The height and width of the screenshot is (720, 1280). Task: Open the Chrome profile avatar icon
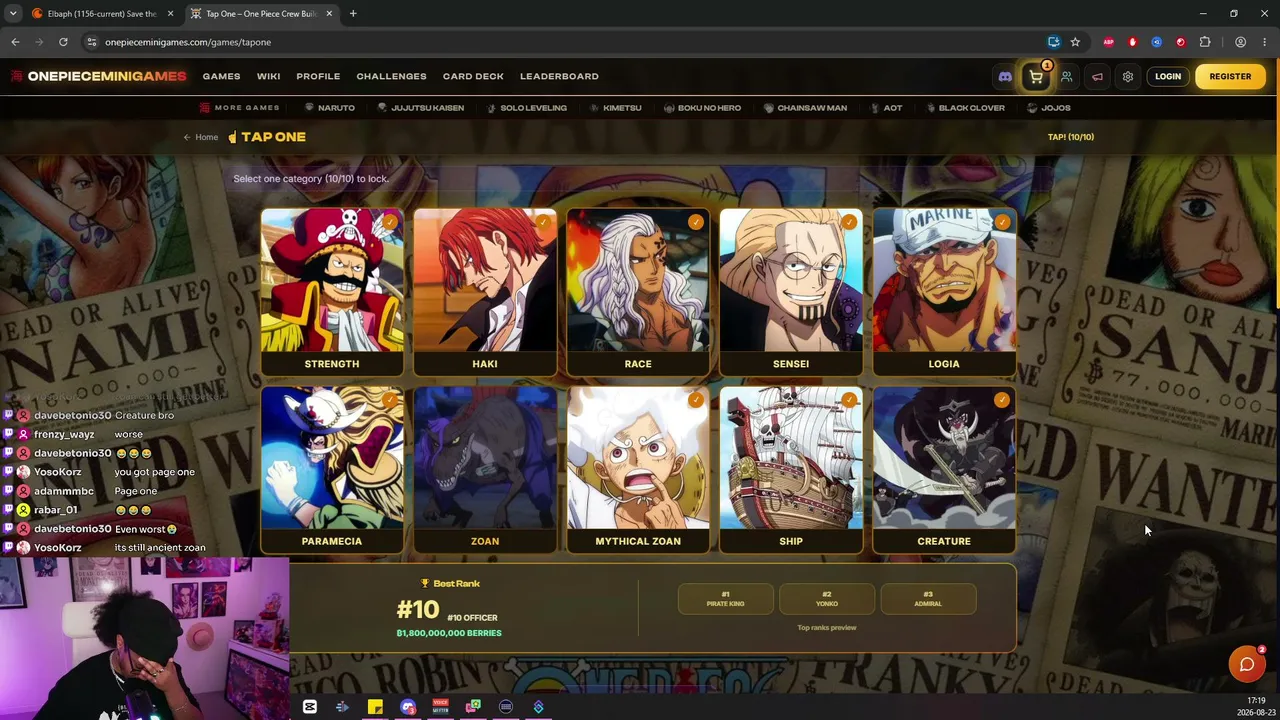click(x=1240, y=42)
